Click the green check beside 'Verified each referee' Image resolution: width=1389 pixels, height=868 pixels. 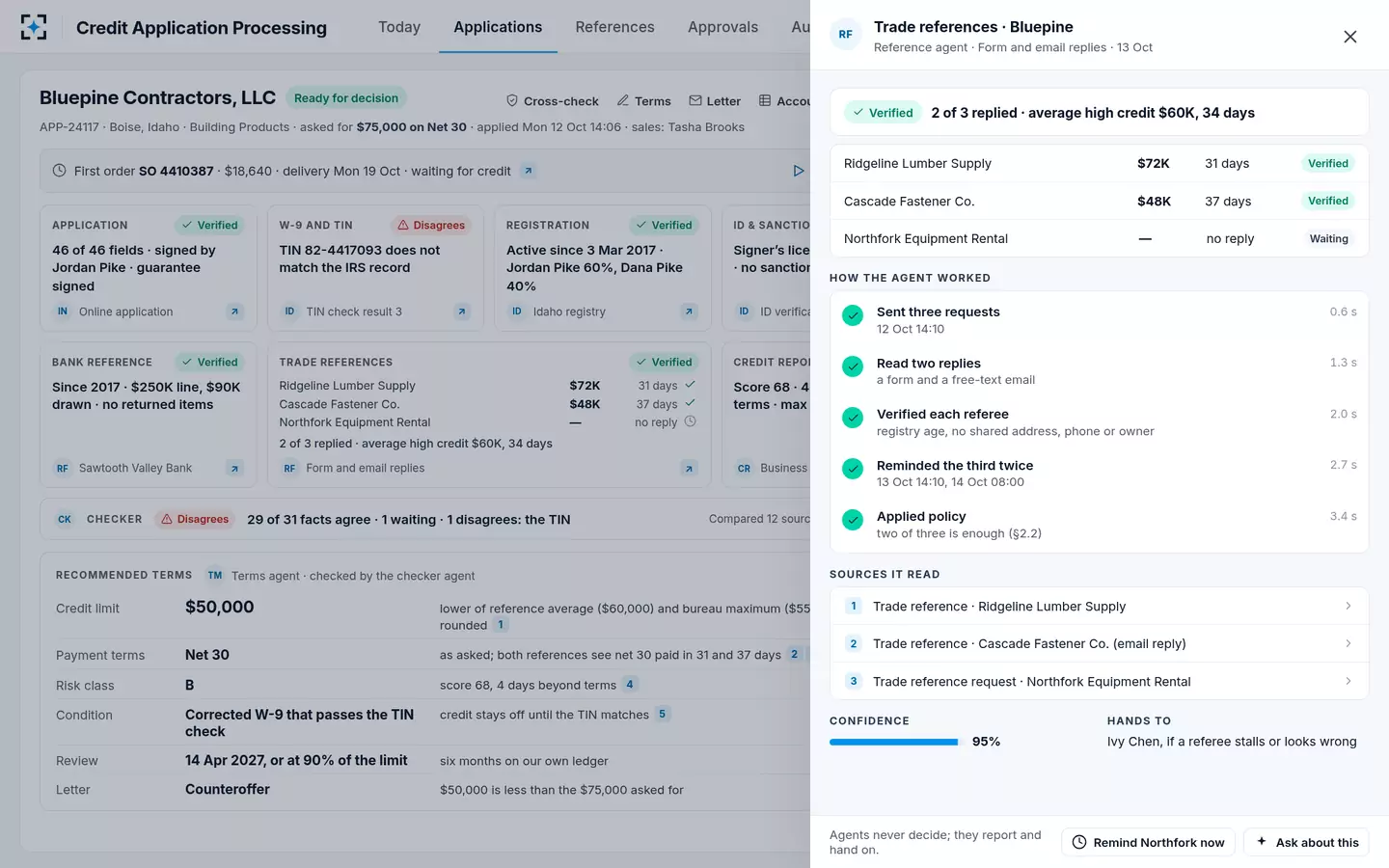tap(853, 418)
